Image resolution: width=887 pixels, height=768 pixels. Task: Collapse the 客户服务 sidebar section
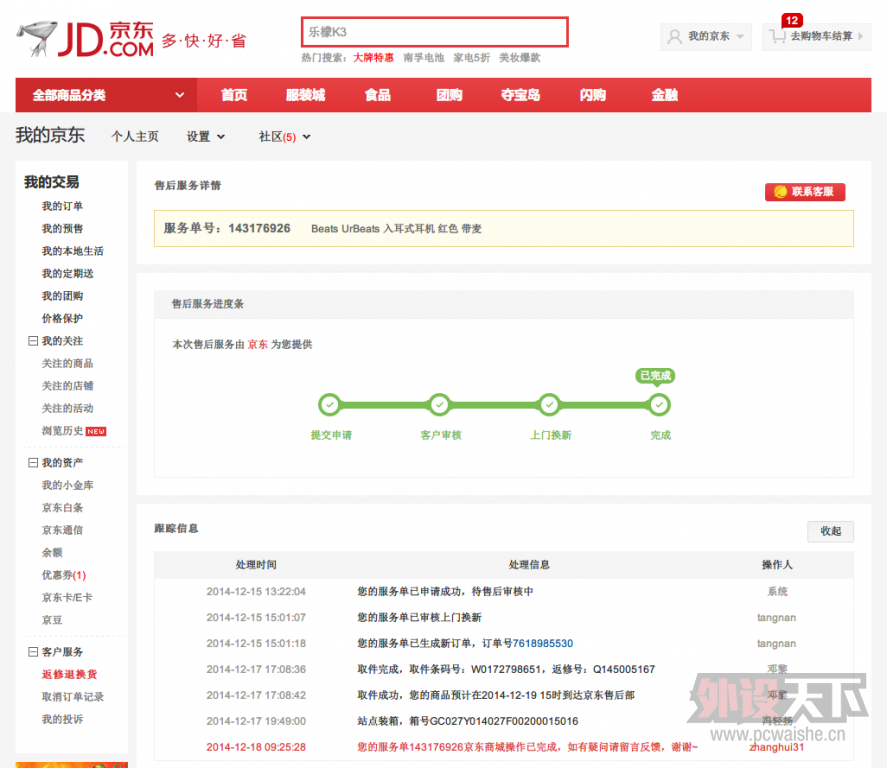[x=33, y=652]
